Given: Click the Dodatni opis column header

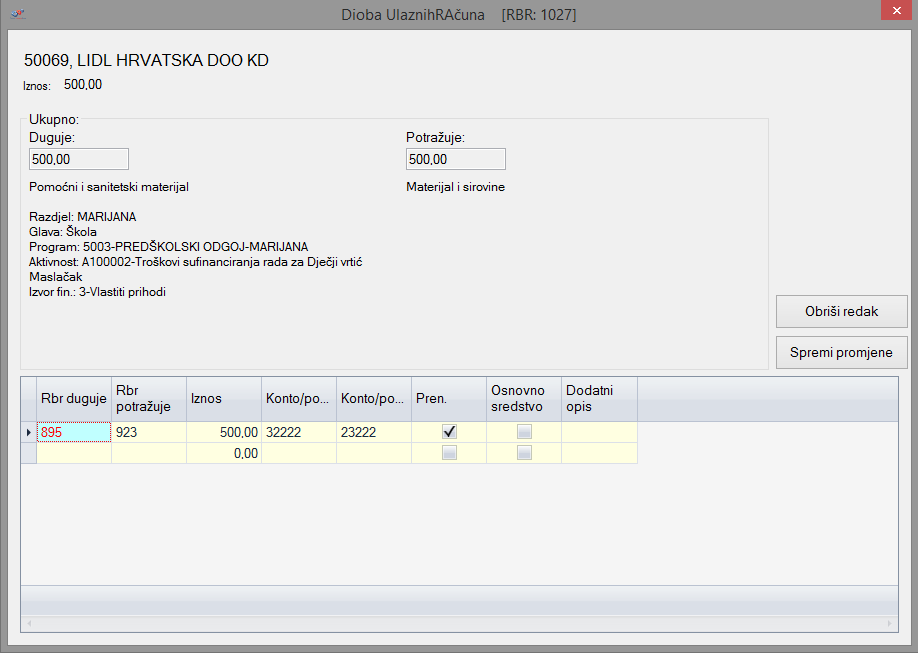Looking at the screenshot, I should click(x=599, y=398).
